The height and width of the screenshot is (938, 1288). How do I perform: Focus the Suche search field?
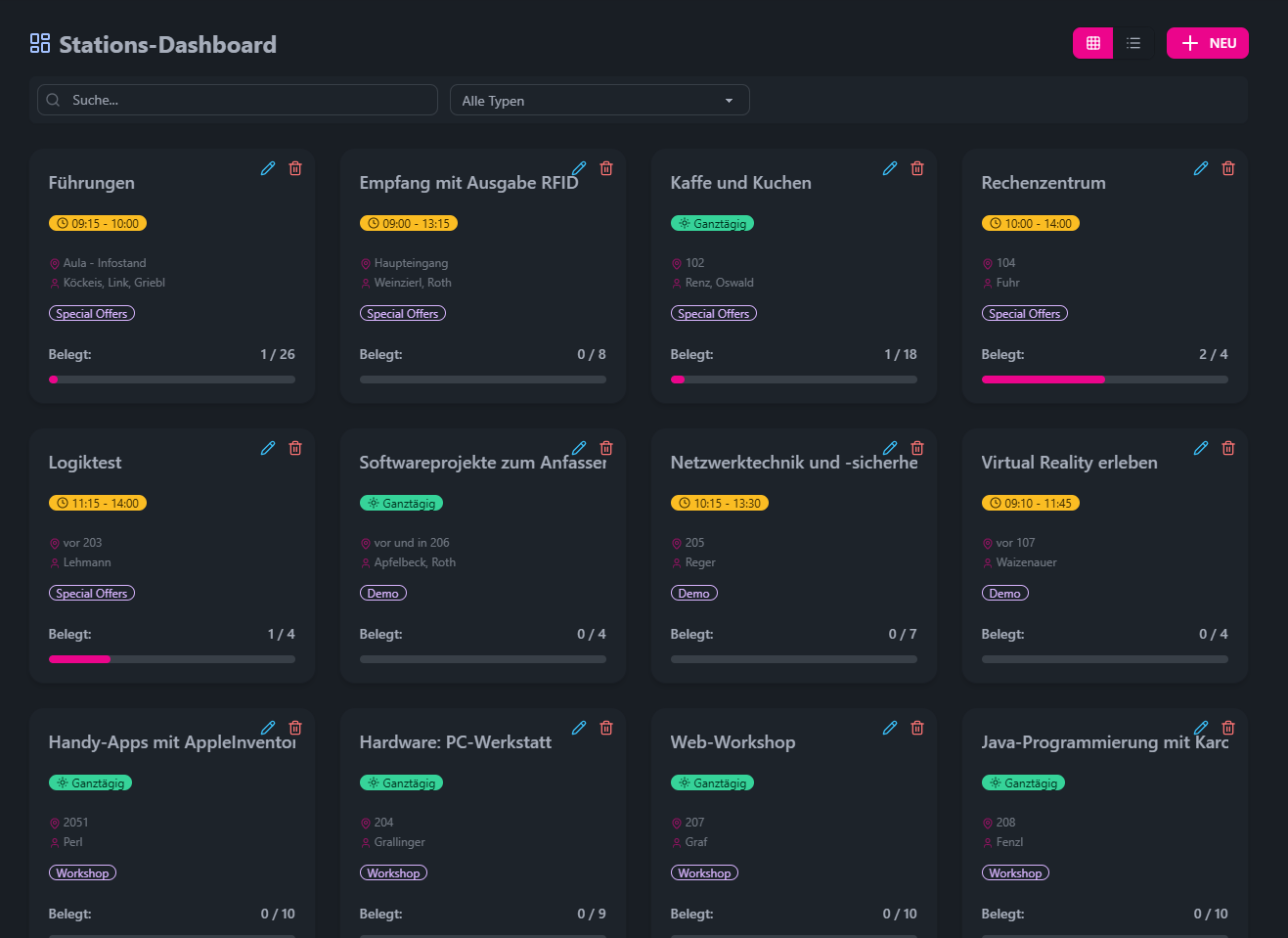(x=238, y=100)
